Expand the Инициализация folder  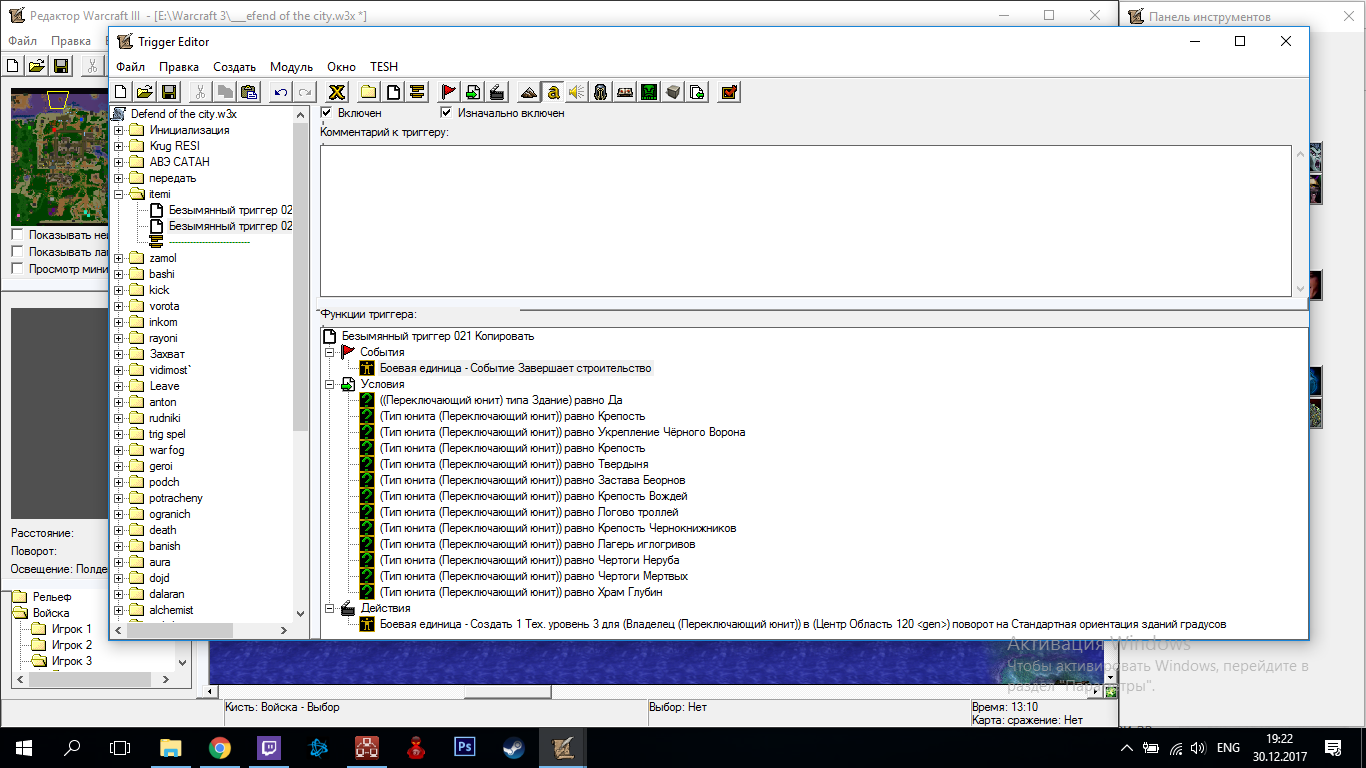[119, 130]
